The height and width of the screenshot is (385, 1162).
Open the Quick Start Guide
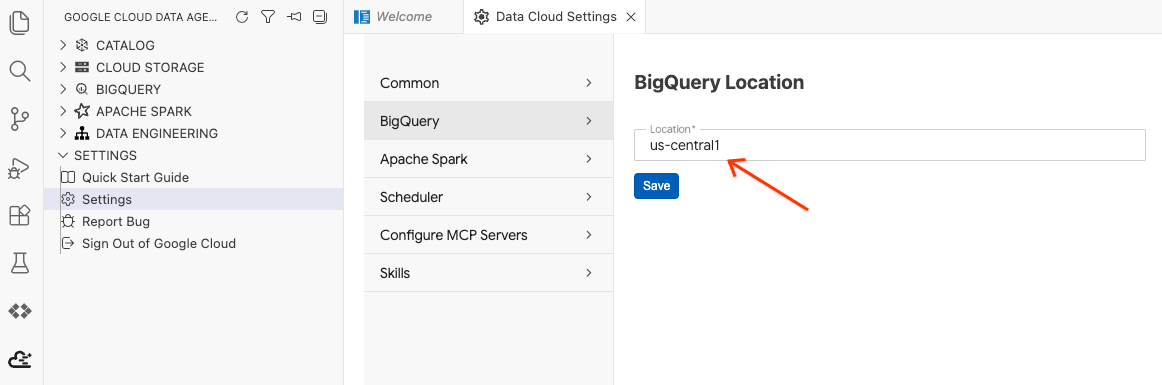point(136,178)
